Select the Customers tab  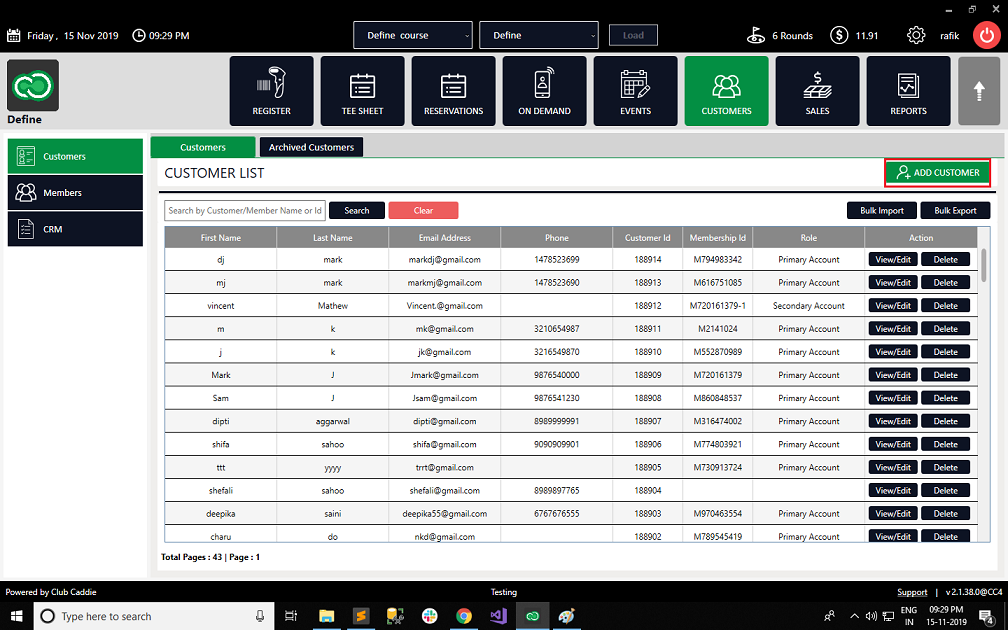pos(202,147)
